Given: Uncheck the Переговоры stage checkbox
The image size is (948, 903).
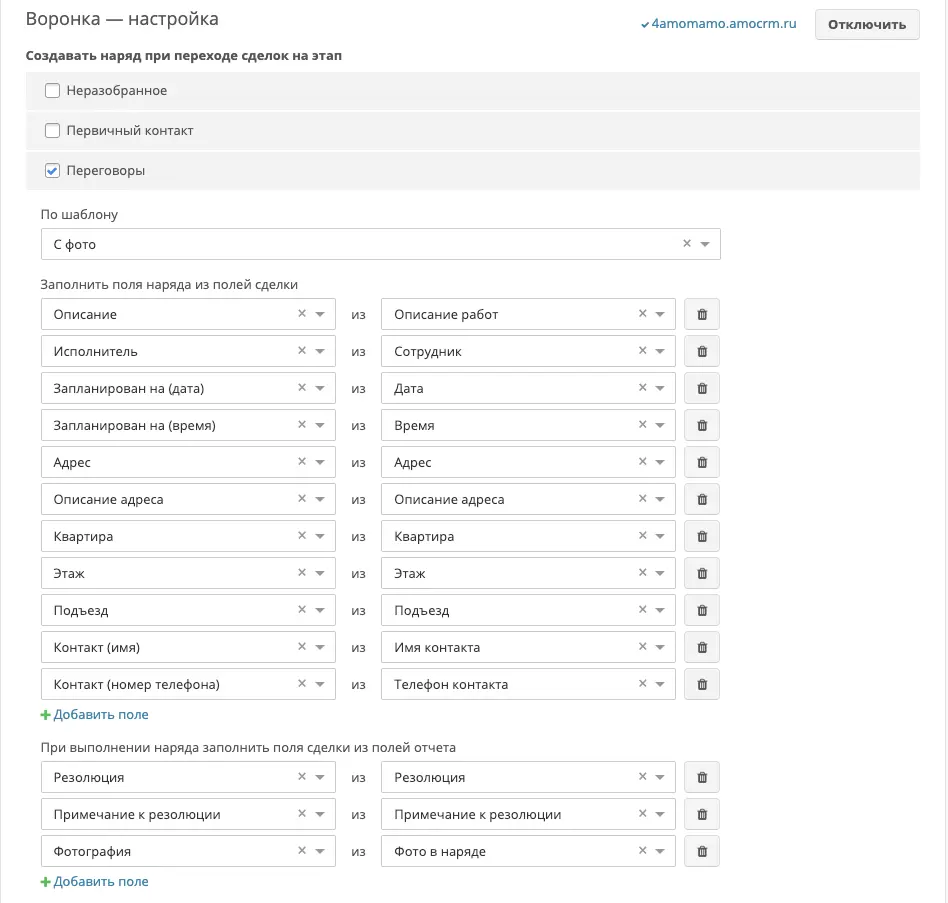Looking at the screenshot, I should (53, 170).
